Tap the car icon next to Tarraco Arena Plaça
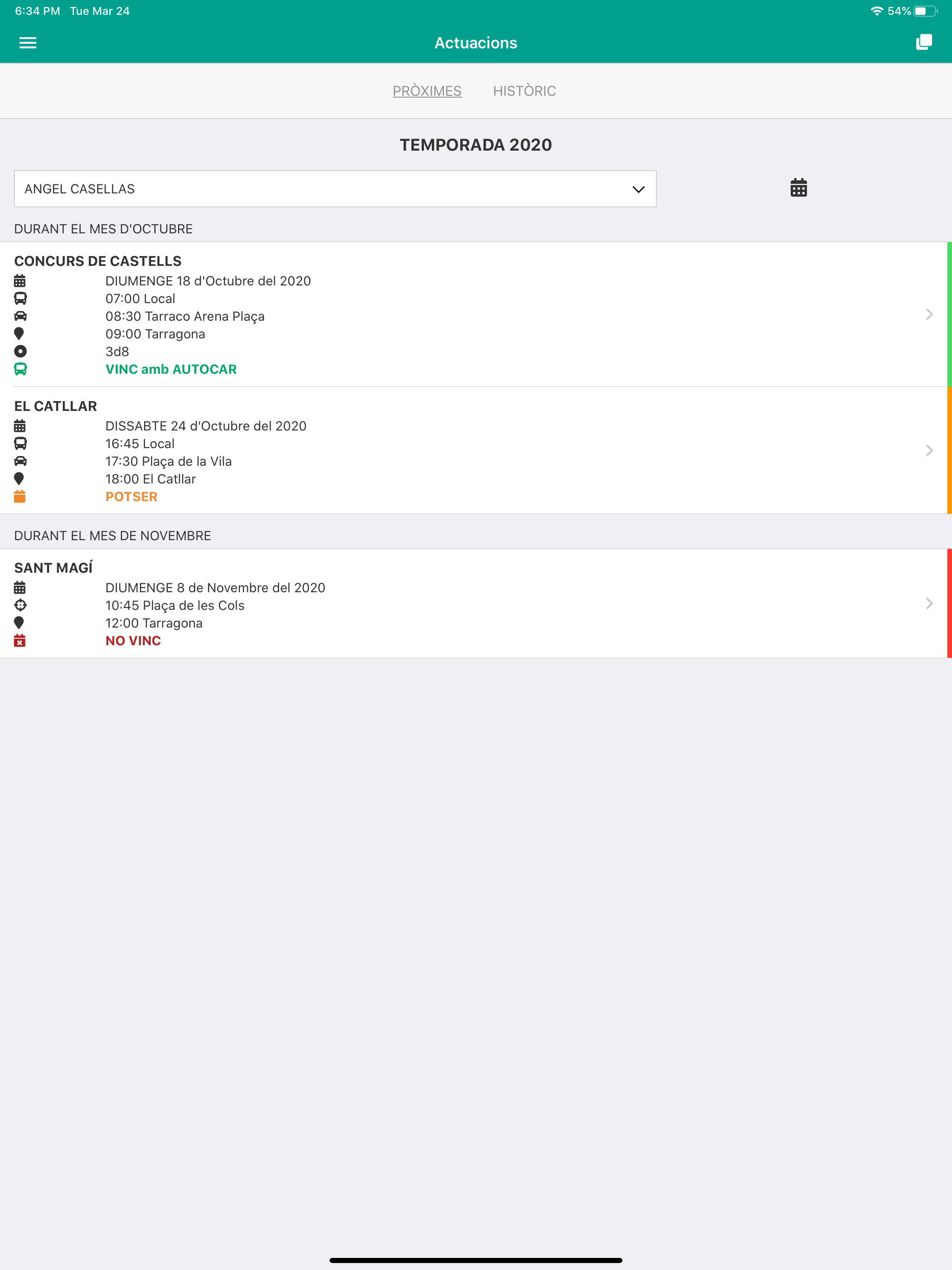 point(20,317)
